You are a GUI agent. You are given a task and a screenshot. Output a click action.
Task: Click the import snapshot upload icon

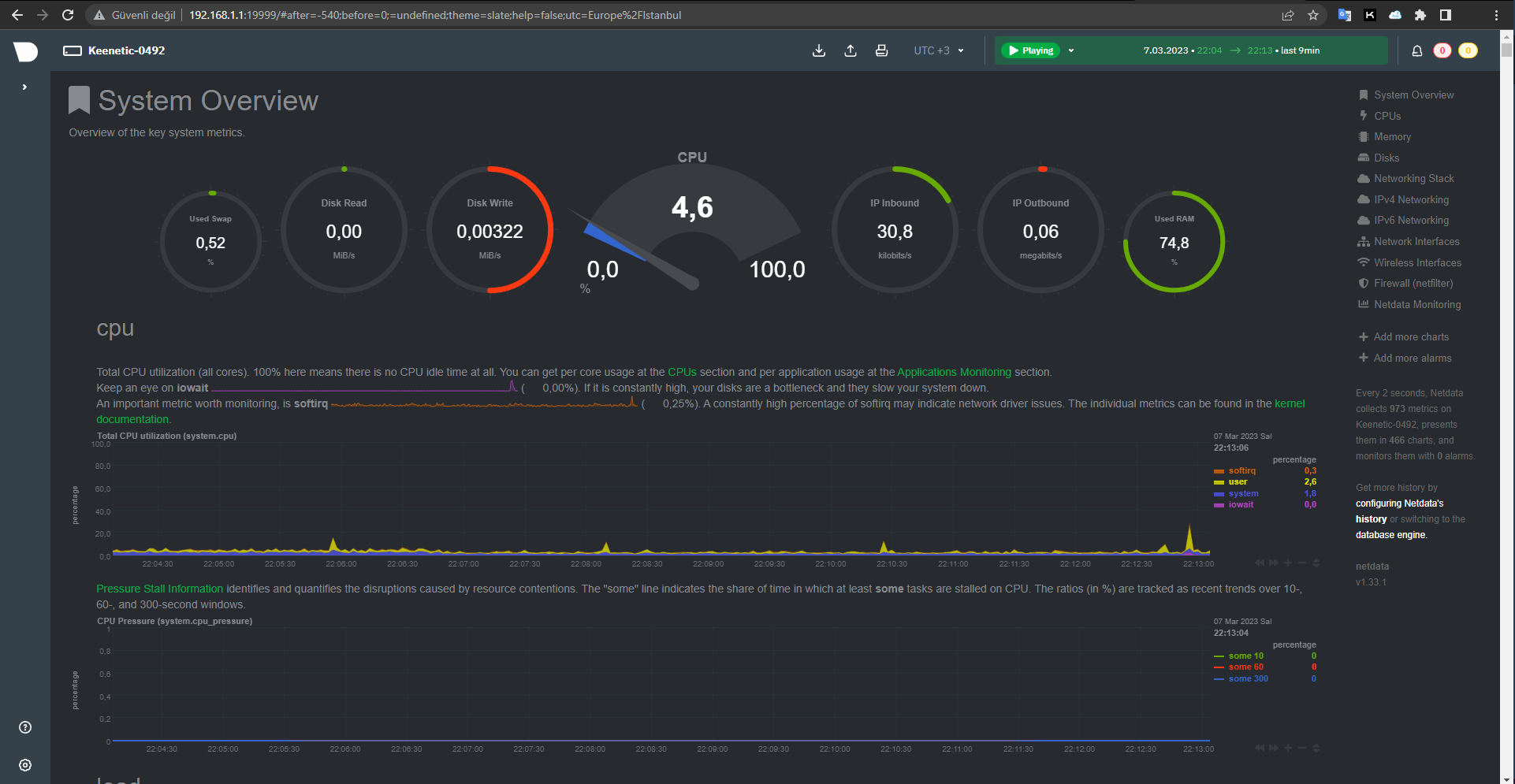tap(851, 50)
